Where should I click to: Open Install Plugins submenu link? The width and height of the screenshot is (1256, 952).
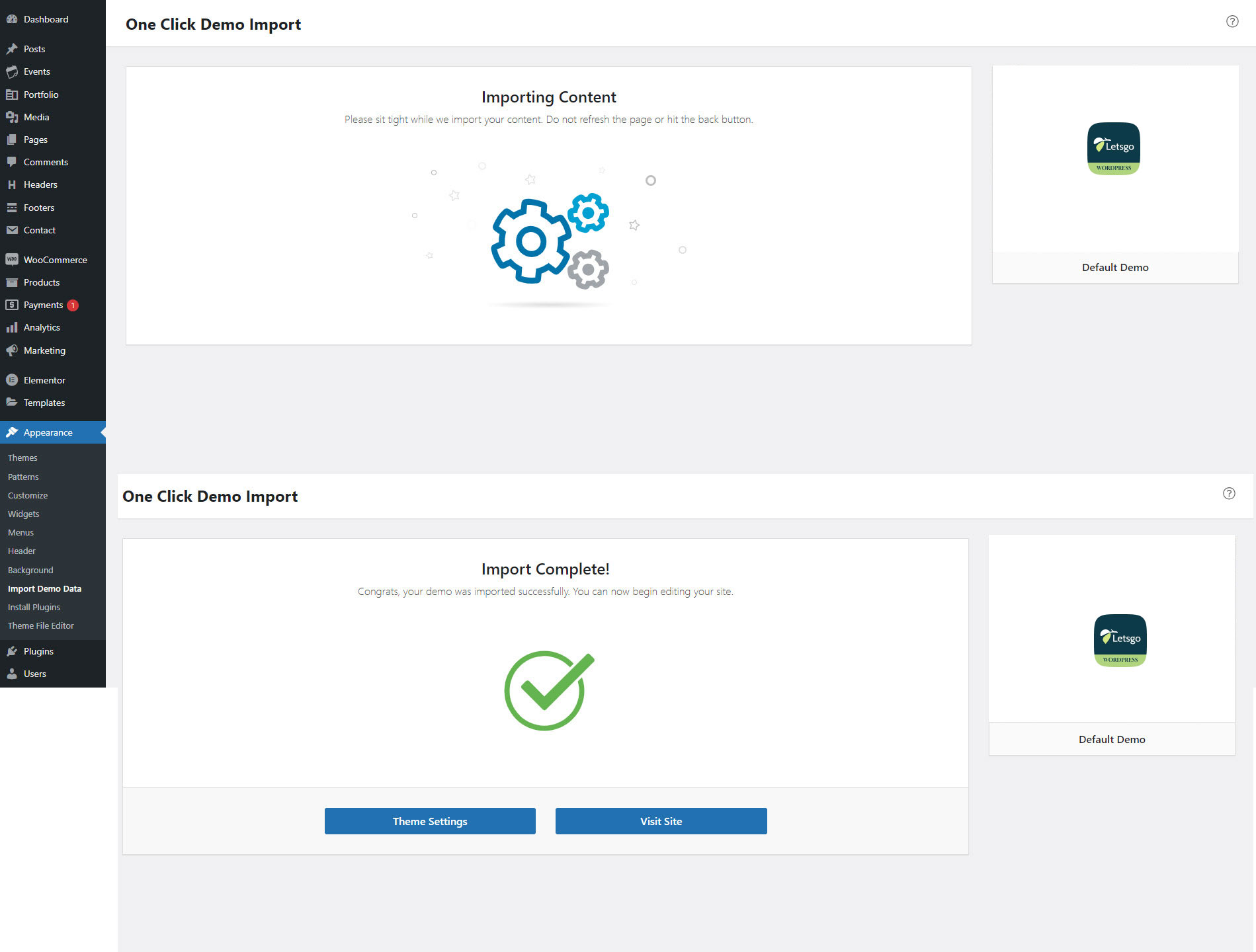[x=34, y=607]
